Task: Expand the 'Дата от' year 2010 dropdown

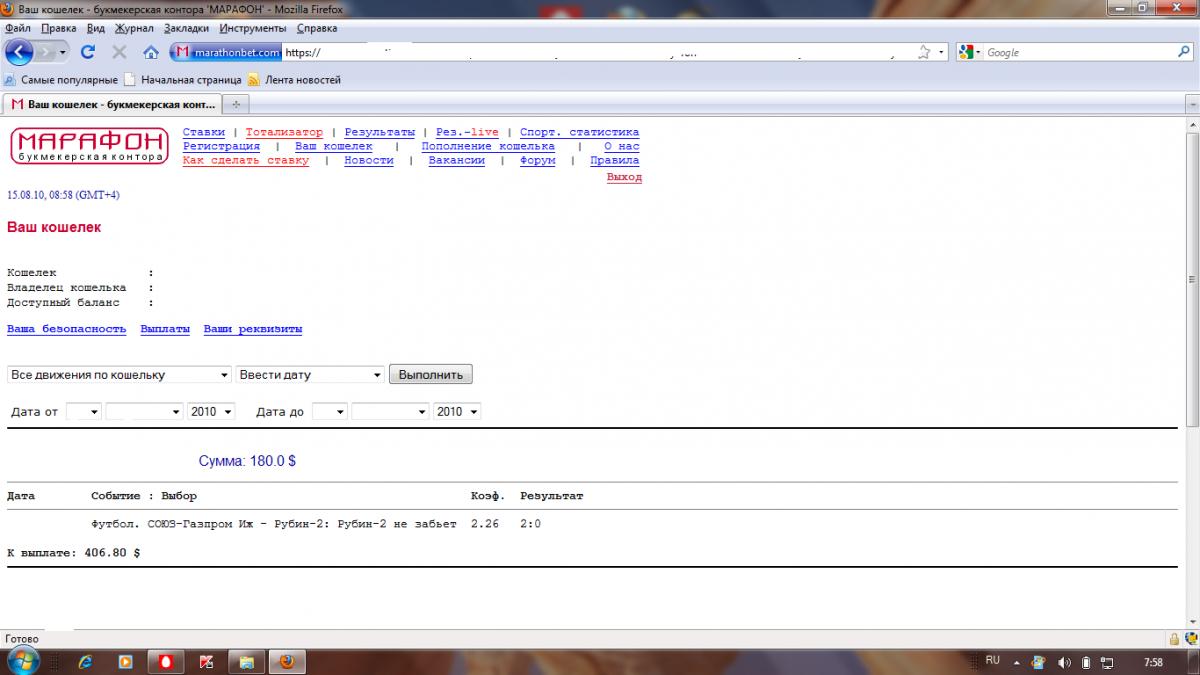Action: pyautogui.click(x=211, y=412)
